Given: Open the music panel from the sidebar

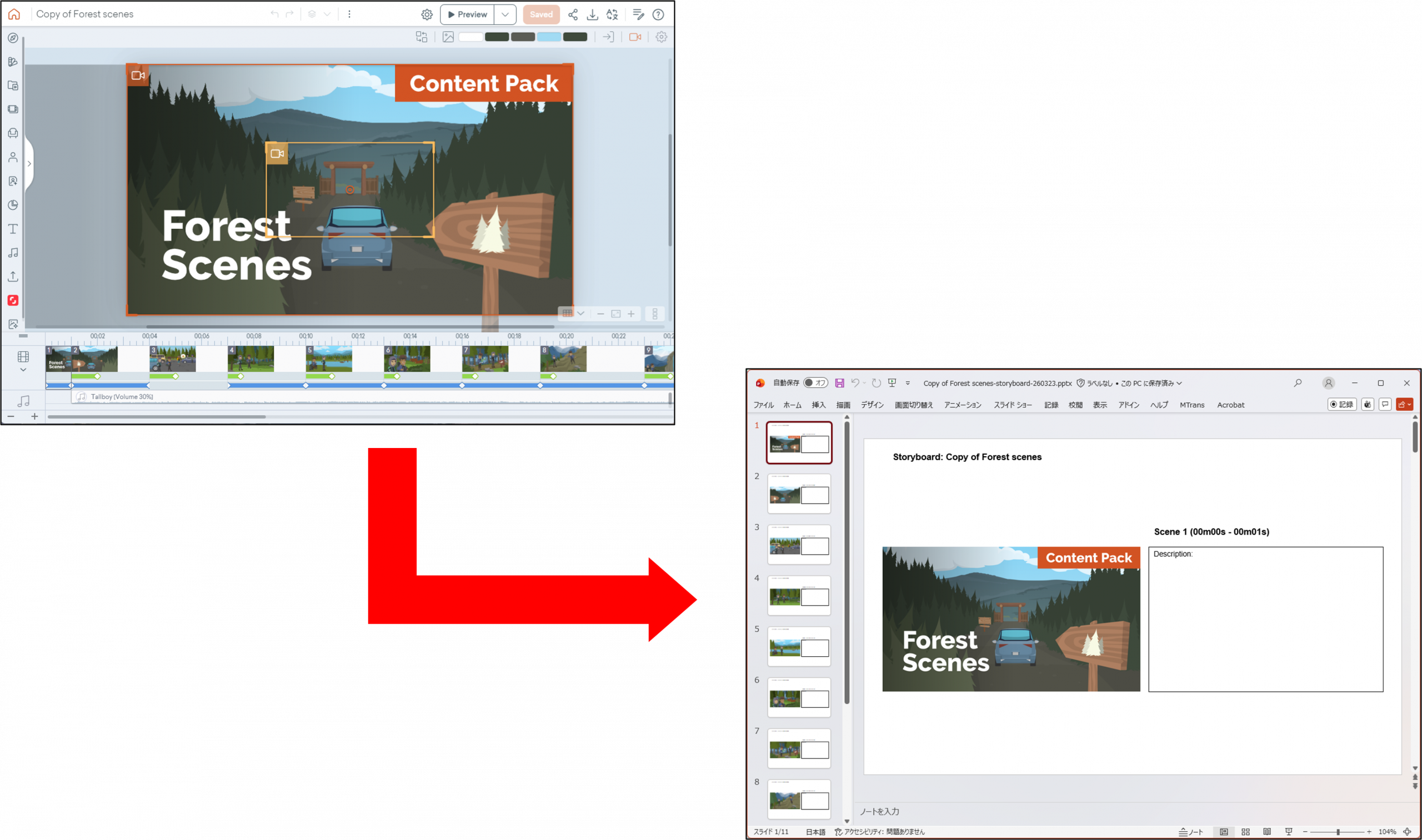Looking at the screenshot, I should point(13,253).
